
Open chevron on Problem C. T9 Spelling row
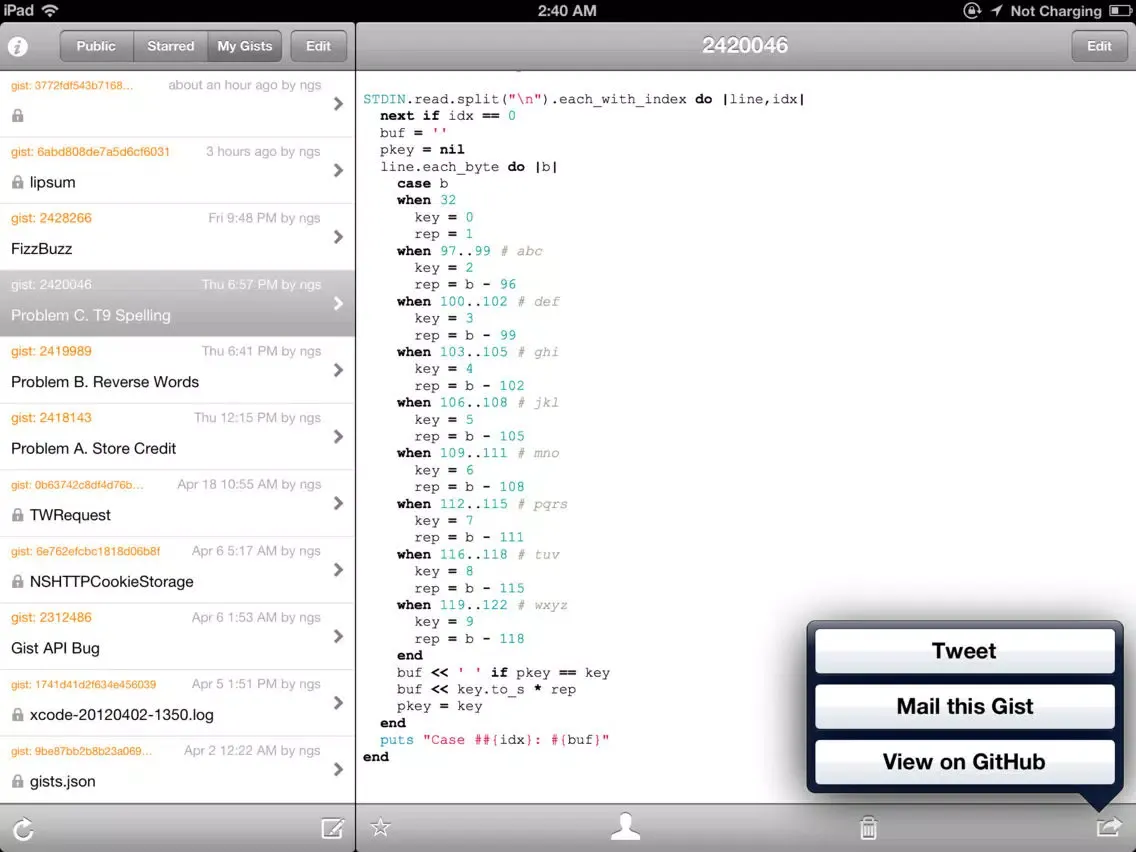click(338, 304)
